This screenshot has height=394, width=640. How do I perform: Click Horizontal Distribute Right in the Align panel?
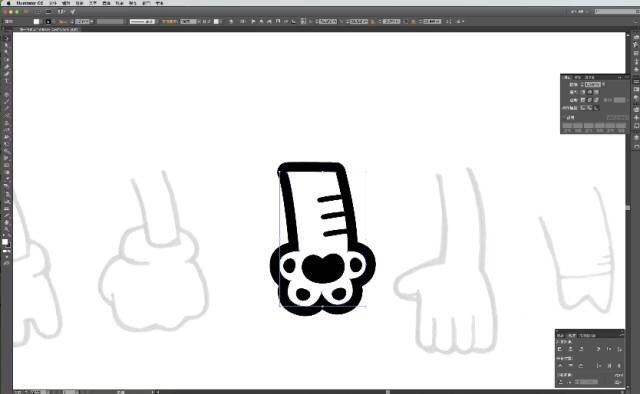(619, 365)
